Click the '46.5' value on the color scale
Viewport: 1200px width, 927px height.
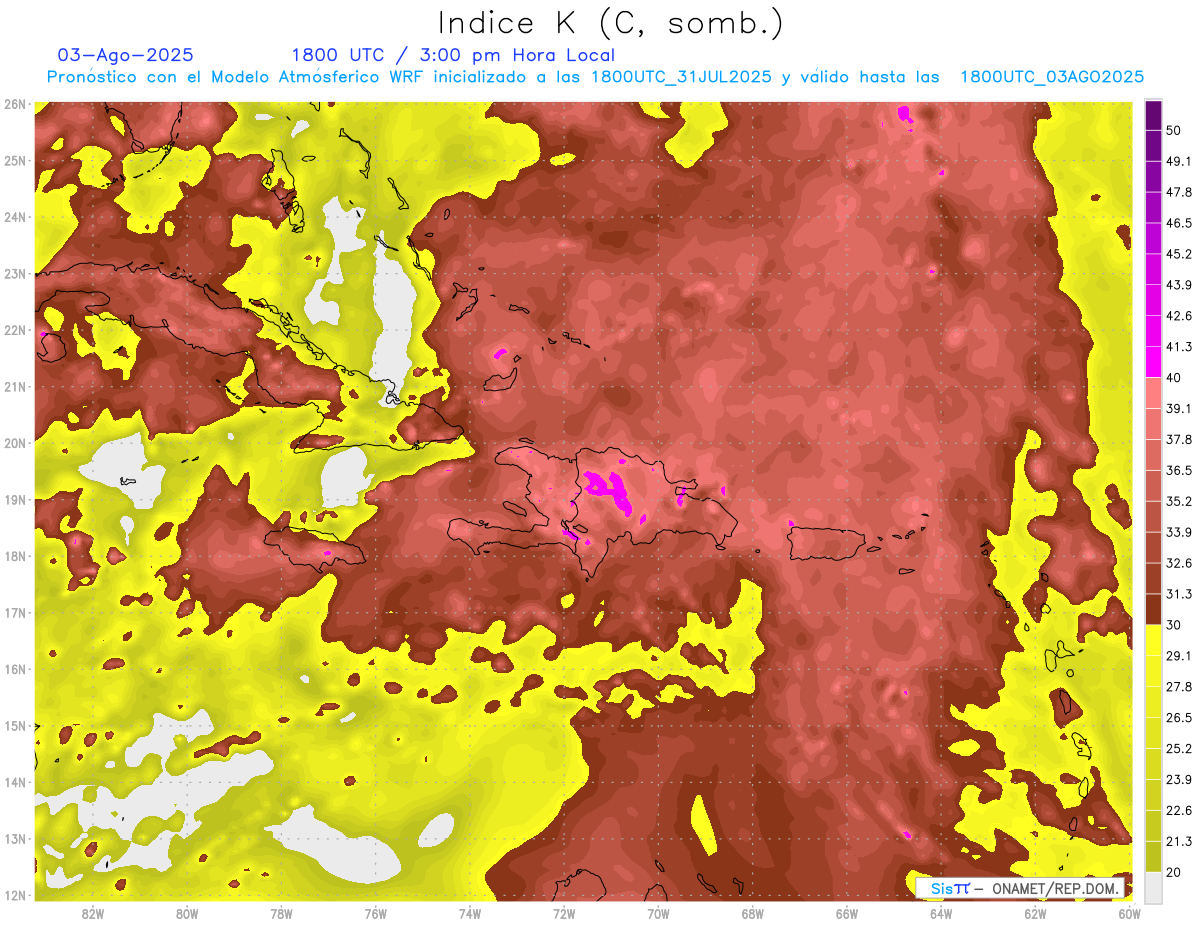pos(1179,223)
